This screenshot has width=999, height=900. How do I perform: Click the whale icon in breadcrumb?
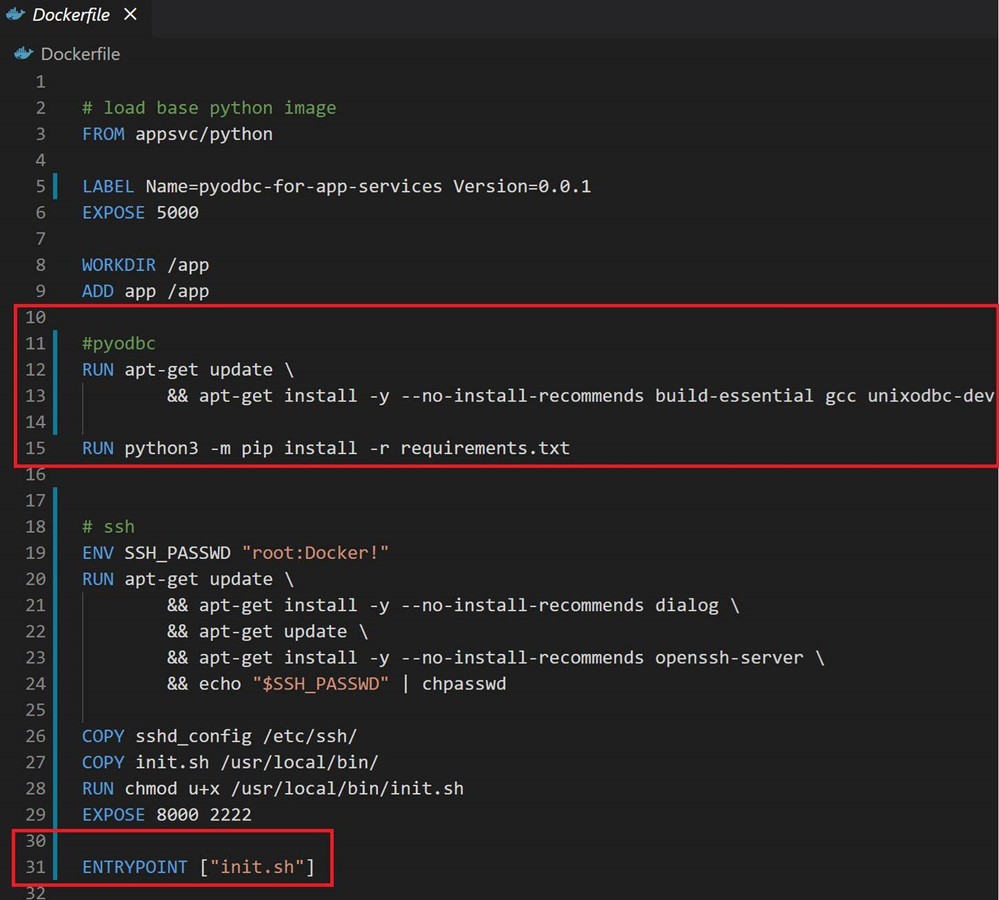click(x=24, y=54)
